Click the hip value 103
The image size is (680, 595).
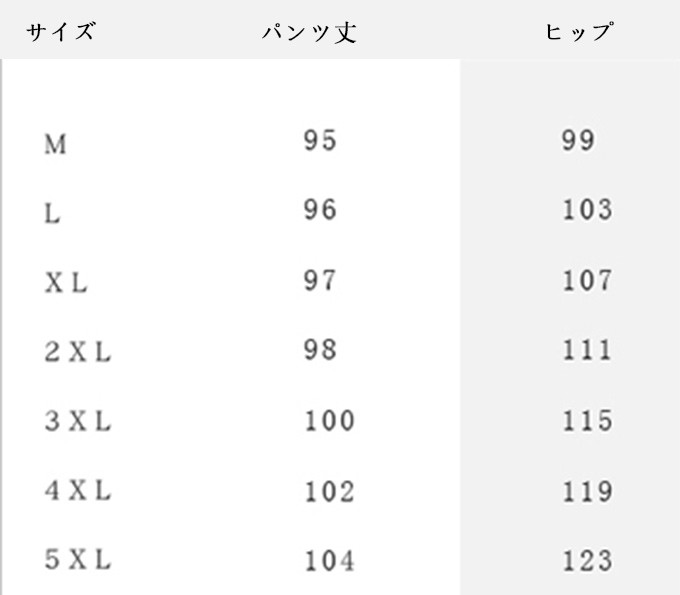tap(586, 210)
